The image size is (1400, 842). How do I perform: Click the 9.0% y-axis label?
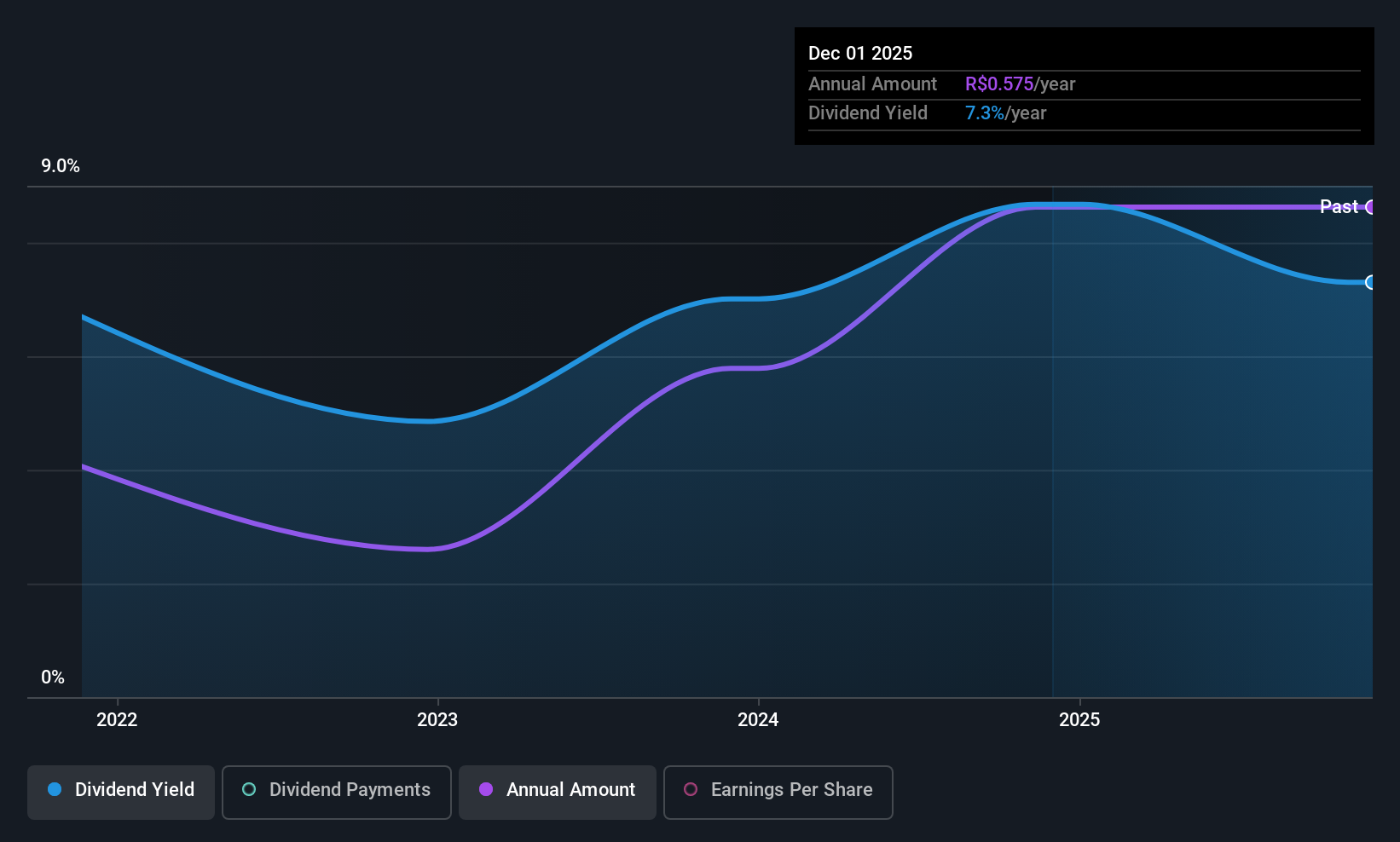click(x=61, y=166)
